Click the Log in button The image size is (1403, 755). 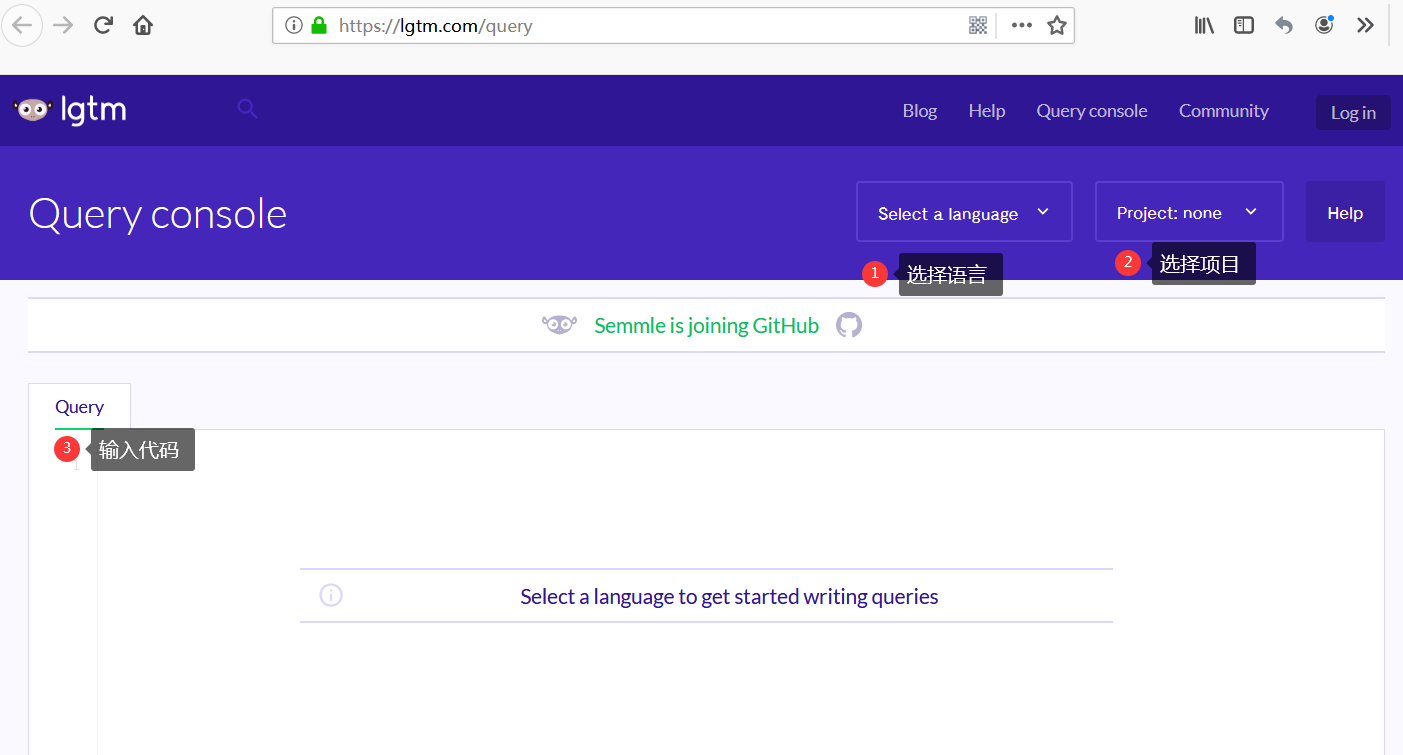click(x=1353, y=113)
